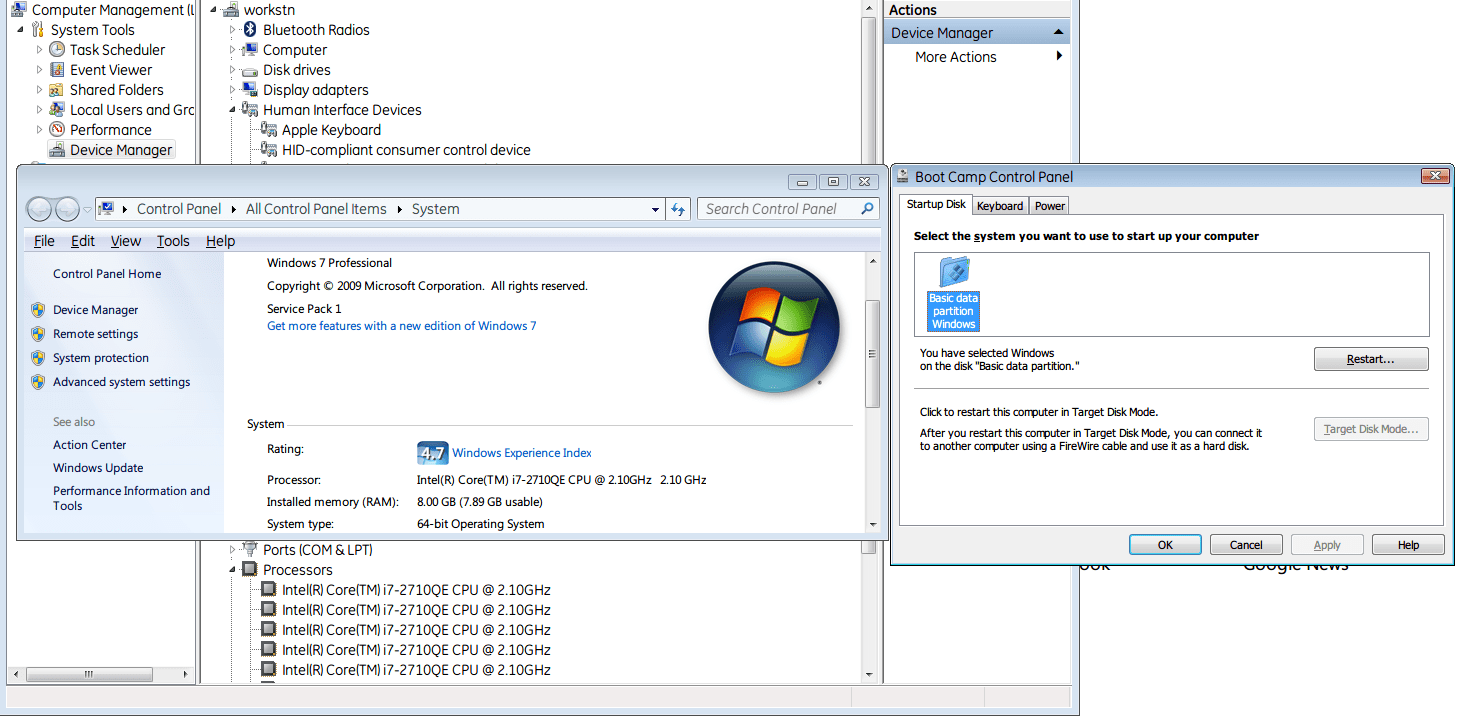This screenshot has height=717, width=1457.
Task: Click the Task Scheduler clock icon
Action: (57, 50)
